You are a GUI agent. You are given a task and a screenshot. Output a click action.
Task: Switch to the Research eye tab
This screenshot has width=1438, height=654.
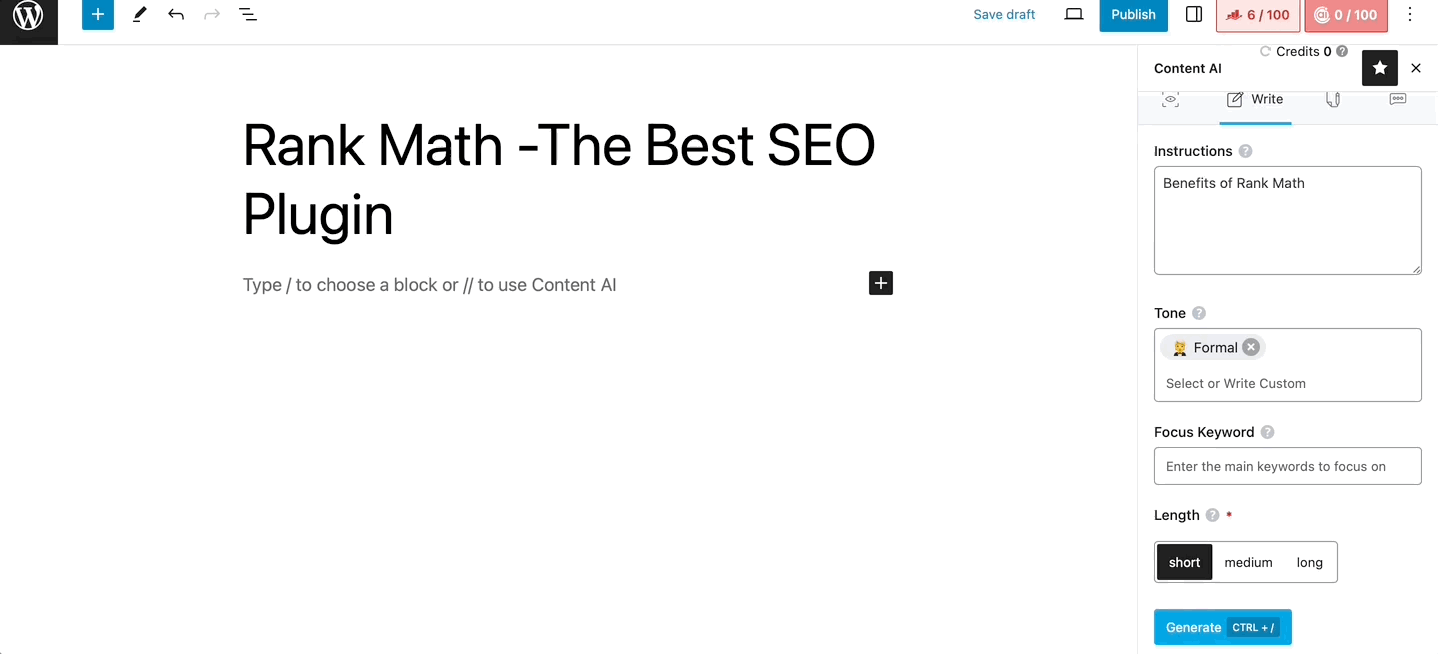[x=1171, y=99]
